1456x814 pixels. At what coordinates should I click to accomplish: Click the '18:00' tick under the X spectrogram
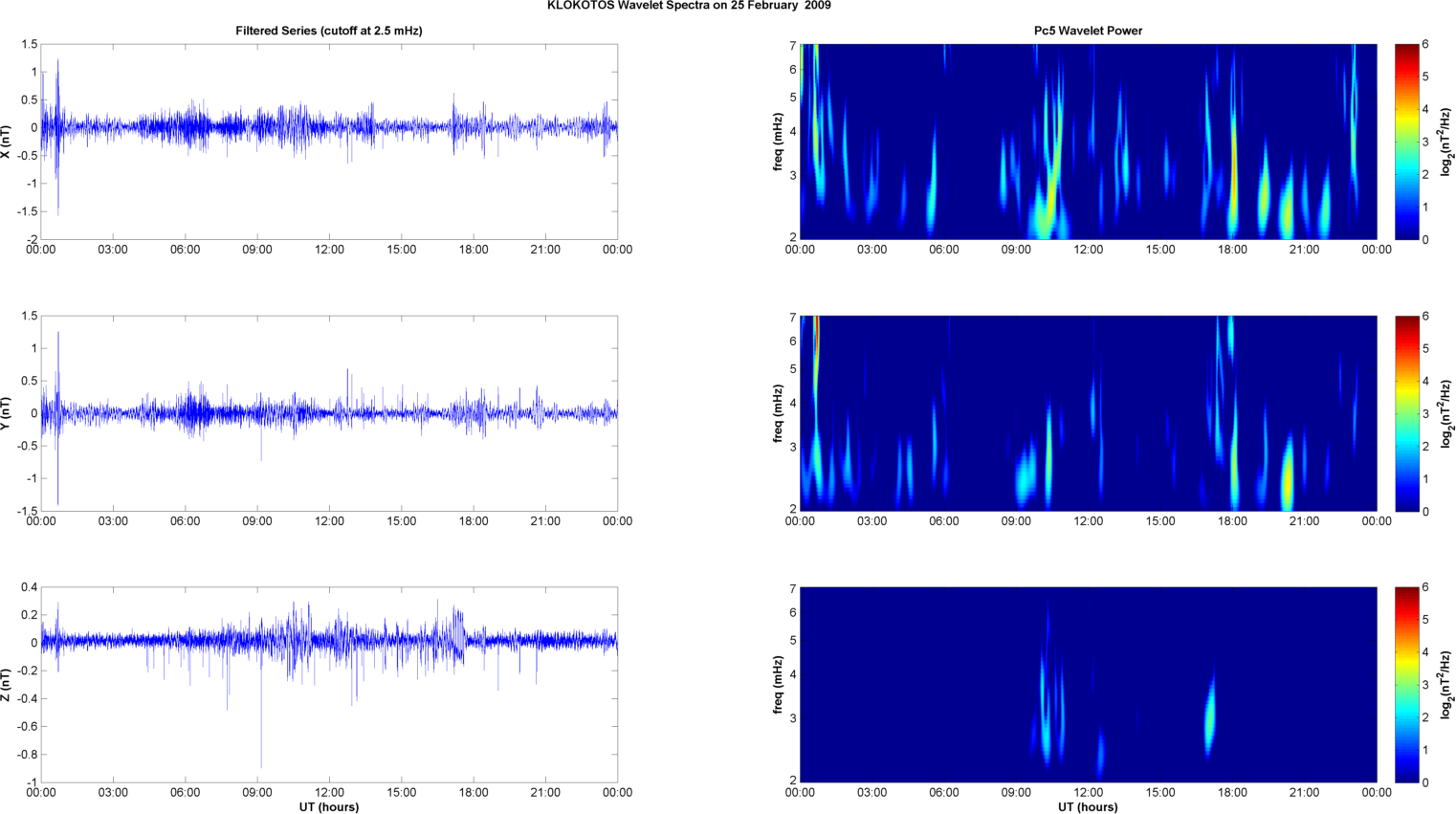[x=1232, y=250]
